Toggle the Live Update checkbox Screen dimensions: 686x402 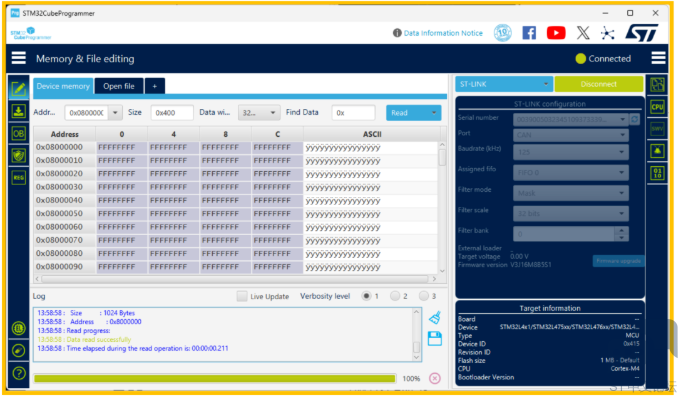(x=242, y=296)
